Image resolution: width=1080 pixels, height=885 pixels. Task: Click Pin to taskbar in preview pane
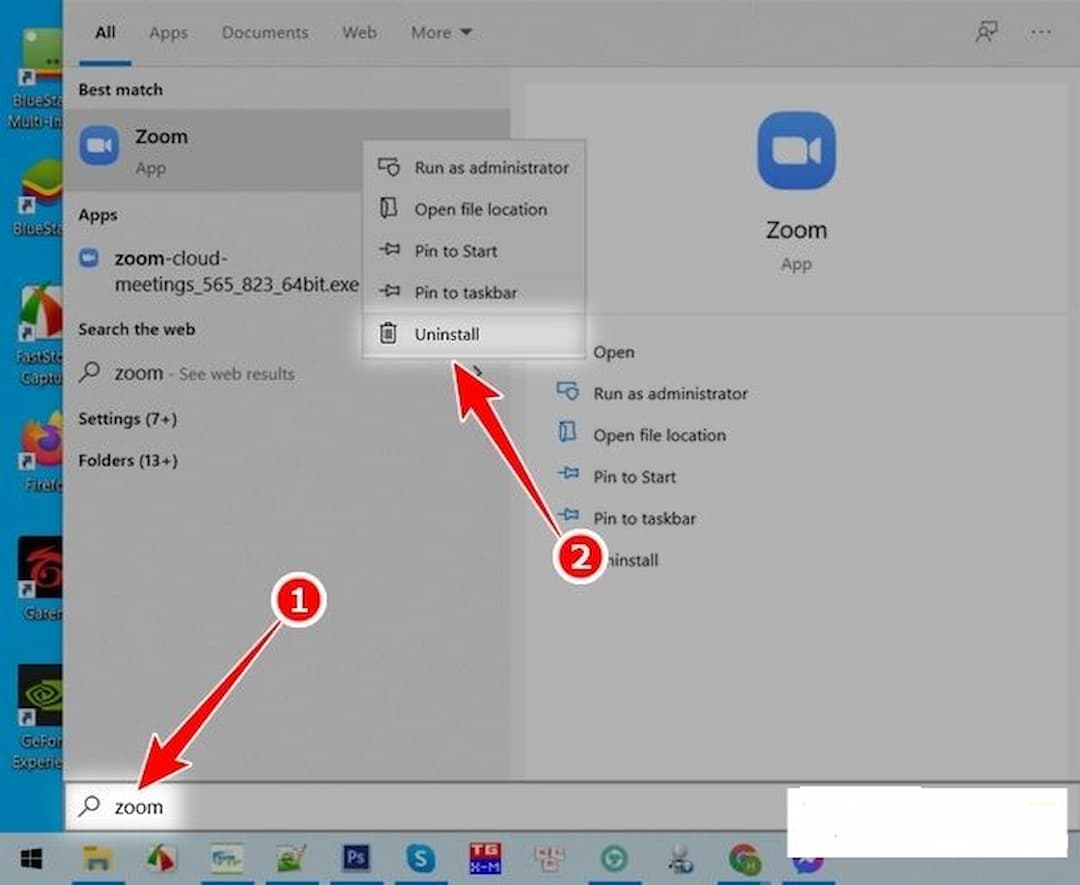tap(644, 518)
